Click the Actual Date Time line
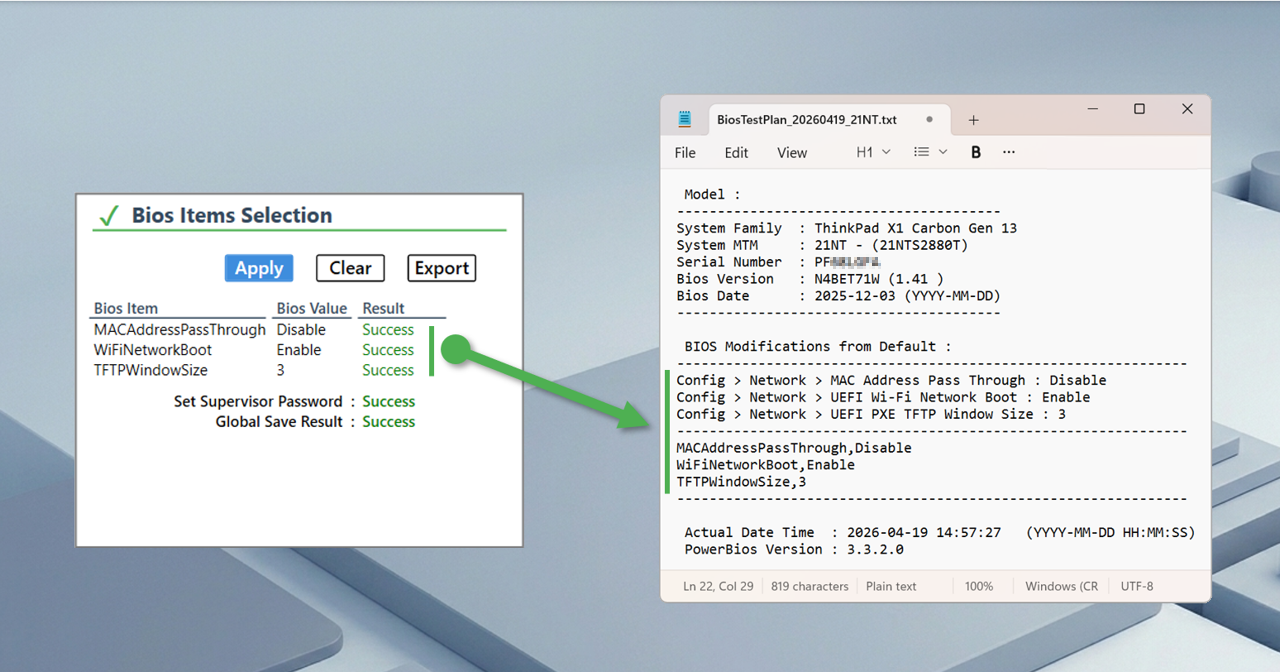This screenshot has height=672, width=1280. click(x=940, y=532)
